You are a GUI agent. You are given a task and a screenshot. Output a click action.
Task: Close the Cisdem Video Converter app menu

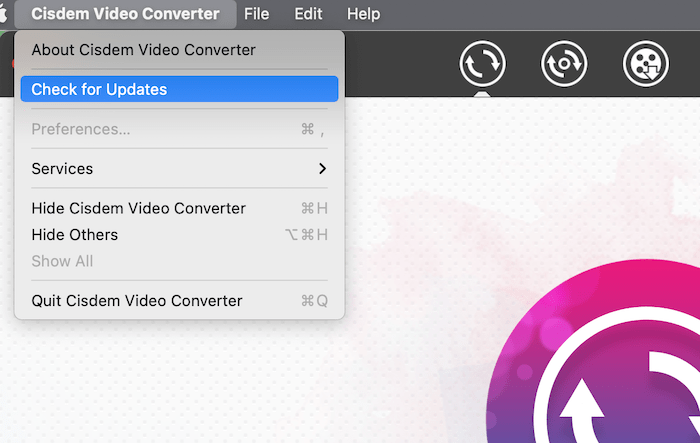[125, 14]
